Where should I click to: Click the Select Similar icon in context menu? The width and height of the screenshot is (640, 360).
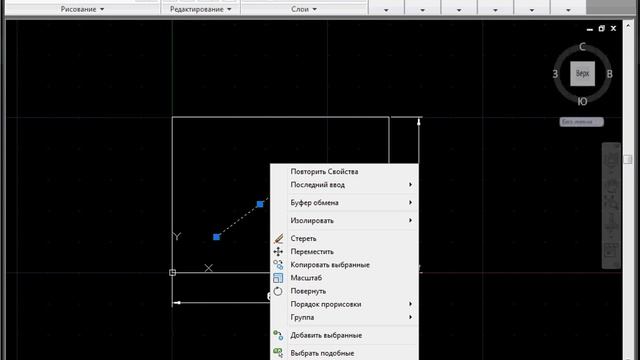click(x=278, y=353)
